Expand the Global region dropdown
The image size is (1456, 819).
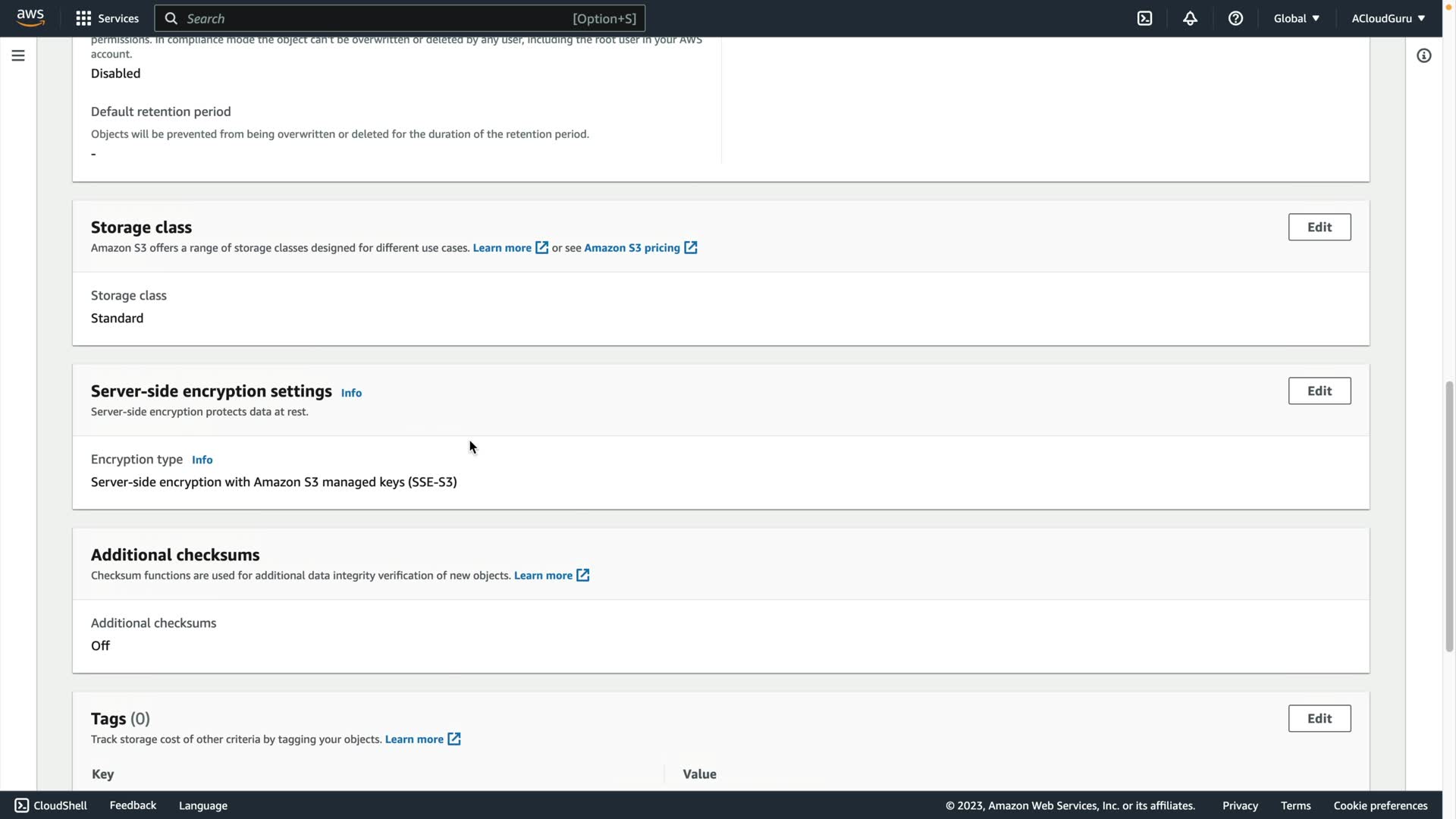click(1296, 18)
